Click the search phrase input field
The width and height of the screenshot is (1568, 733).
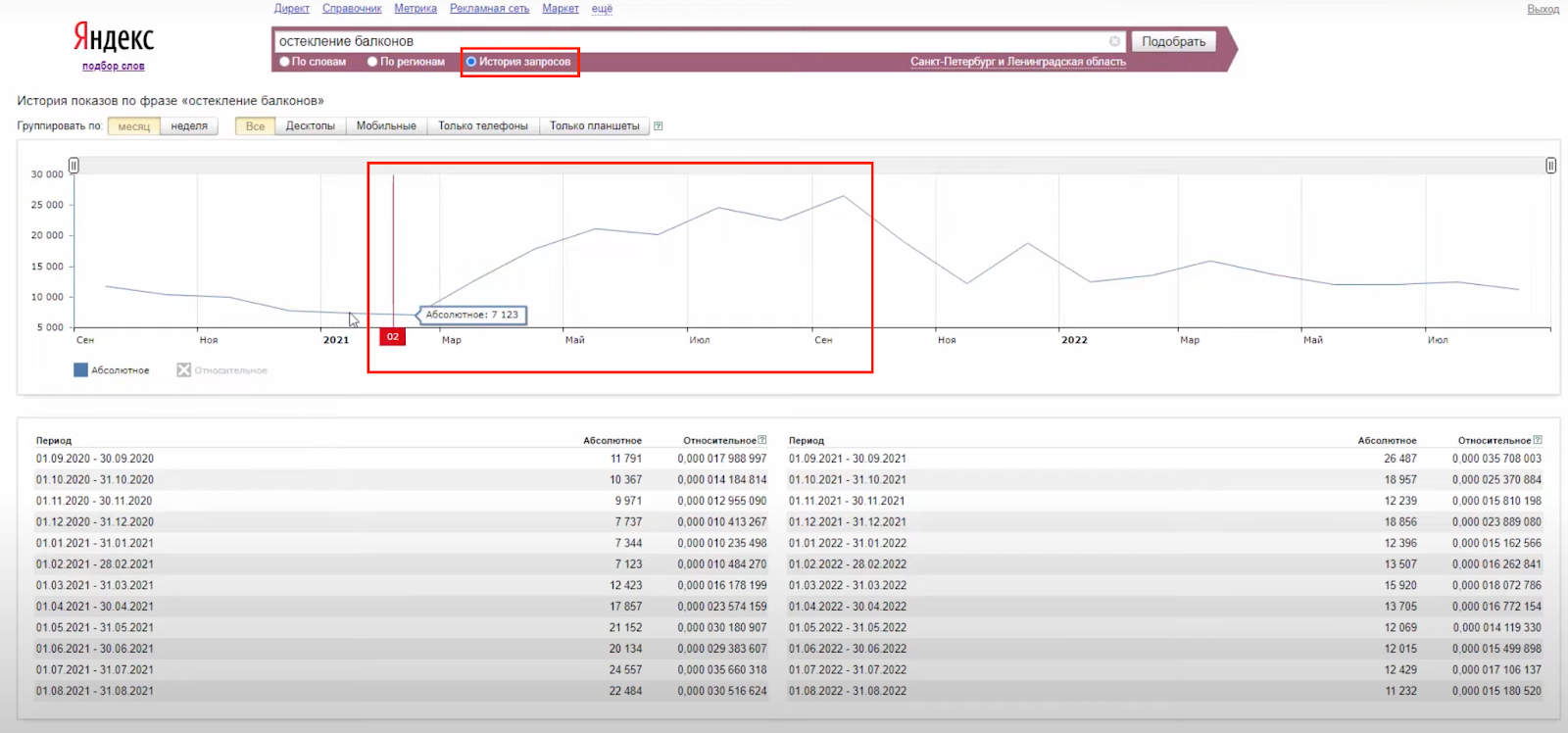[686, 41]
